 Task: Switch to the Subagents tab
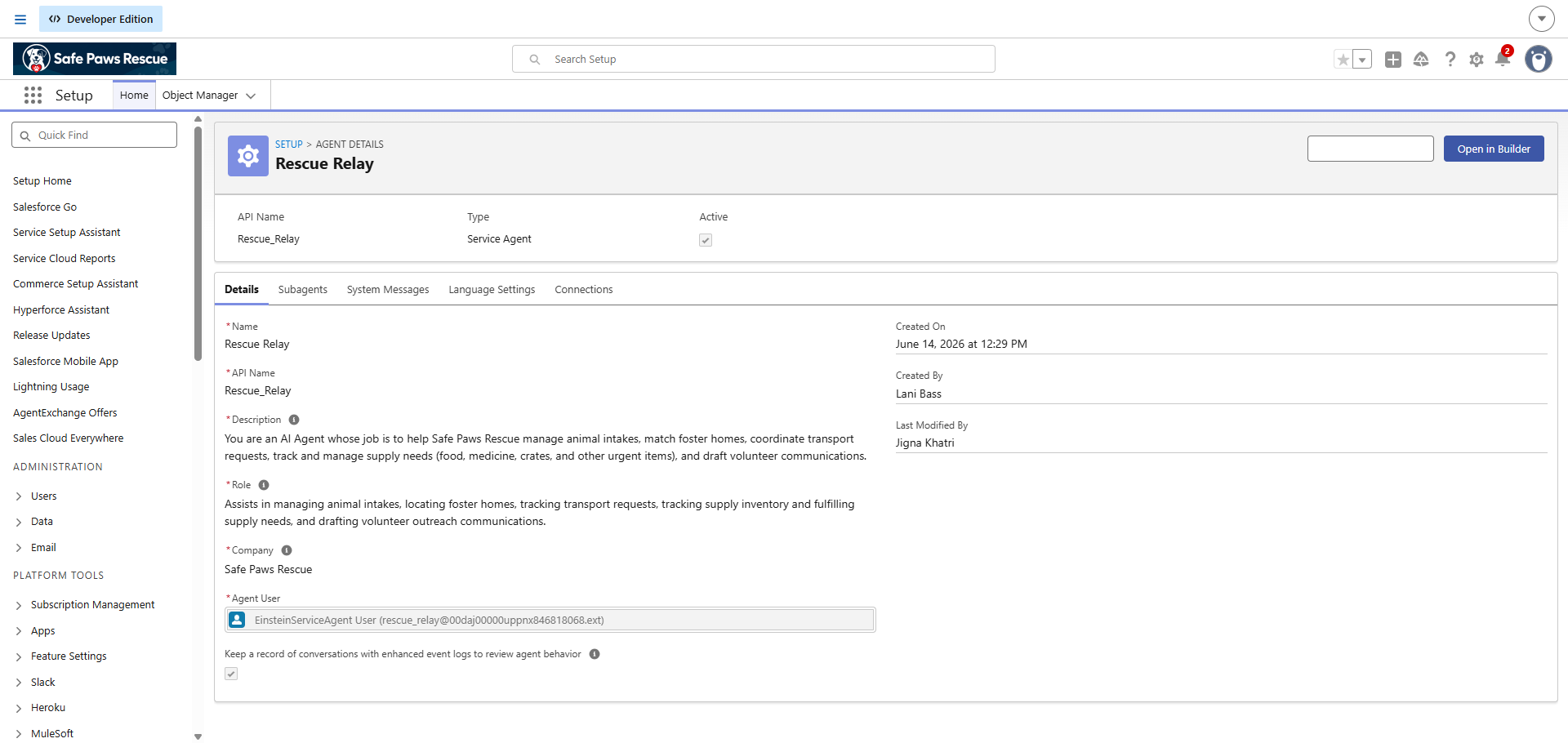[303, 290]
